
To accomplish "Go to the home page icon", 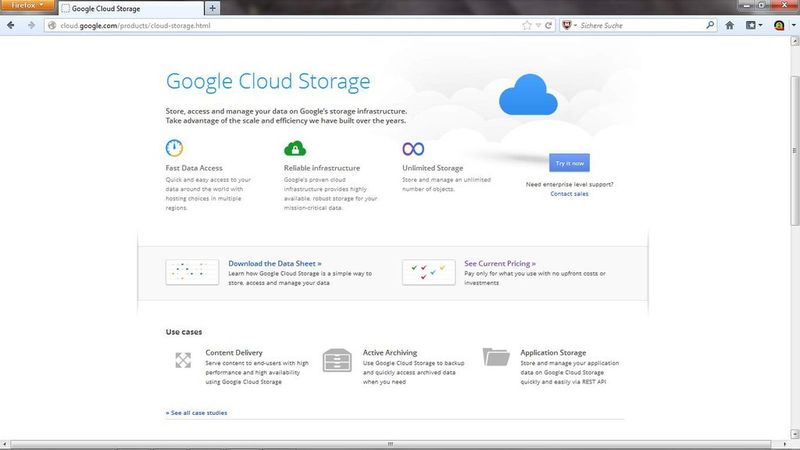I will point(730,25).
